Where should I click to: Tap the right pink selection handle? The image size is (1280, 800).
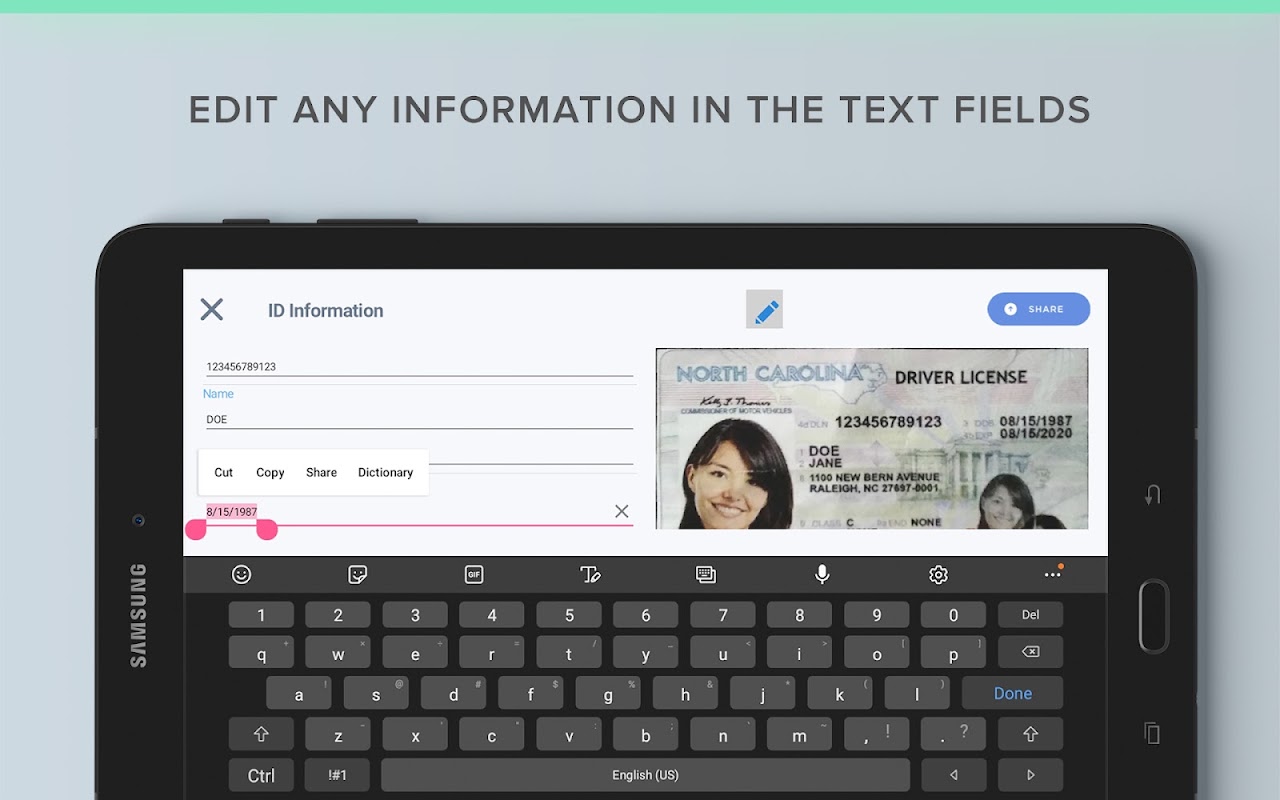click(x=267, y=530)
